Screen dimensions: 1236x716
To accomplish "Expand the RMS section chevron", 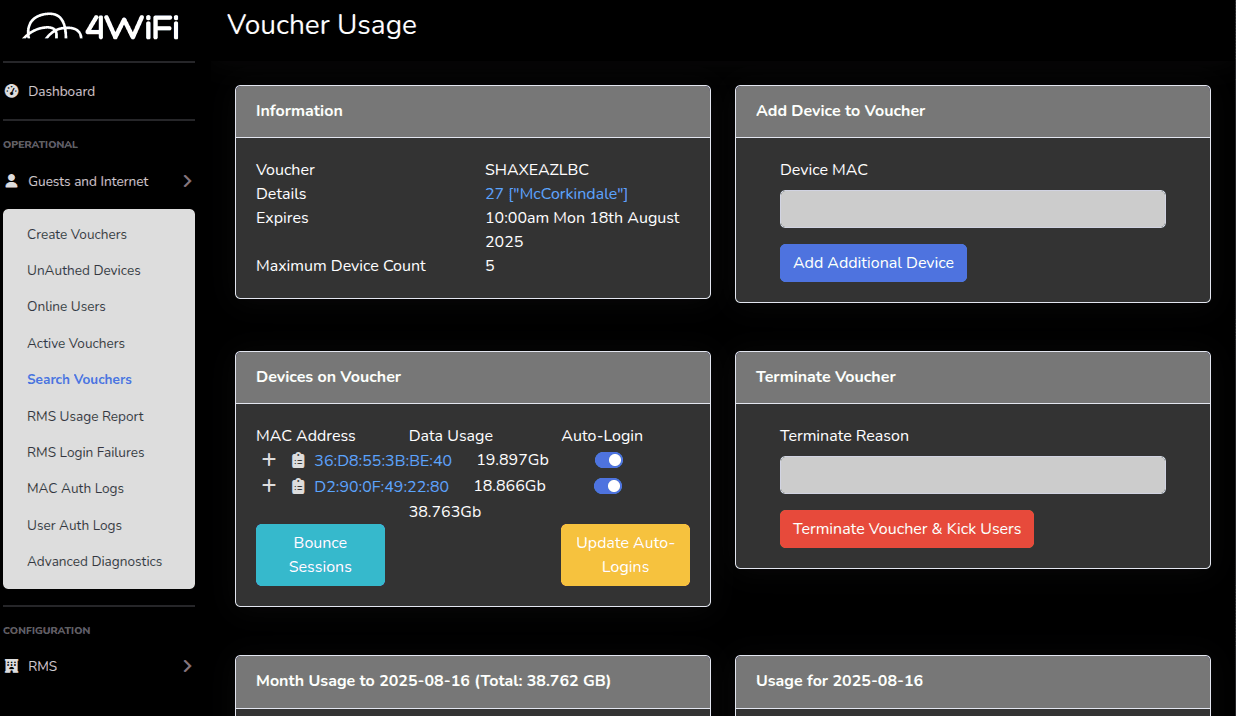I will click(187, 666).
